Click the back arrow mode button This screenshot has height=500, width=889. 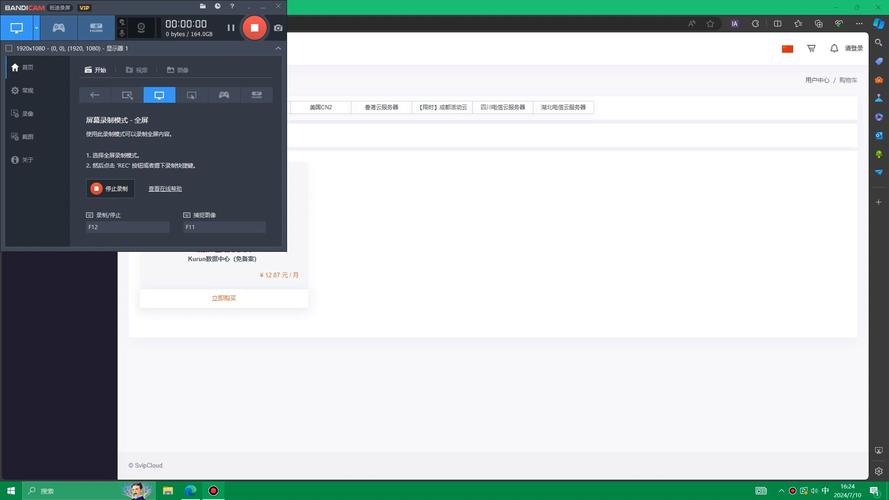pyautogui.click(x=95, y=95)
